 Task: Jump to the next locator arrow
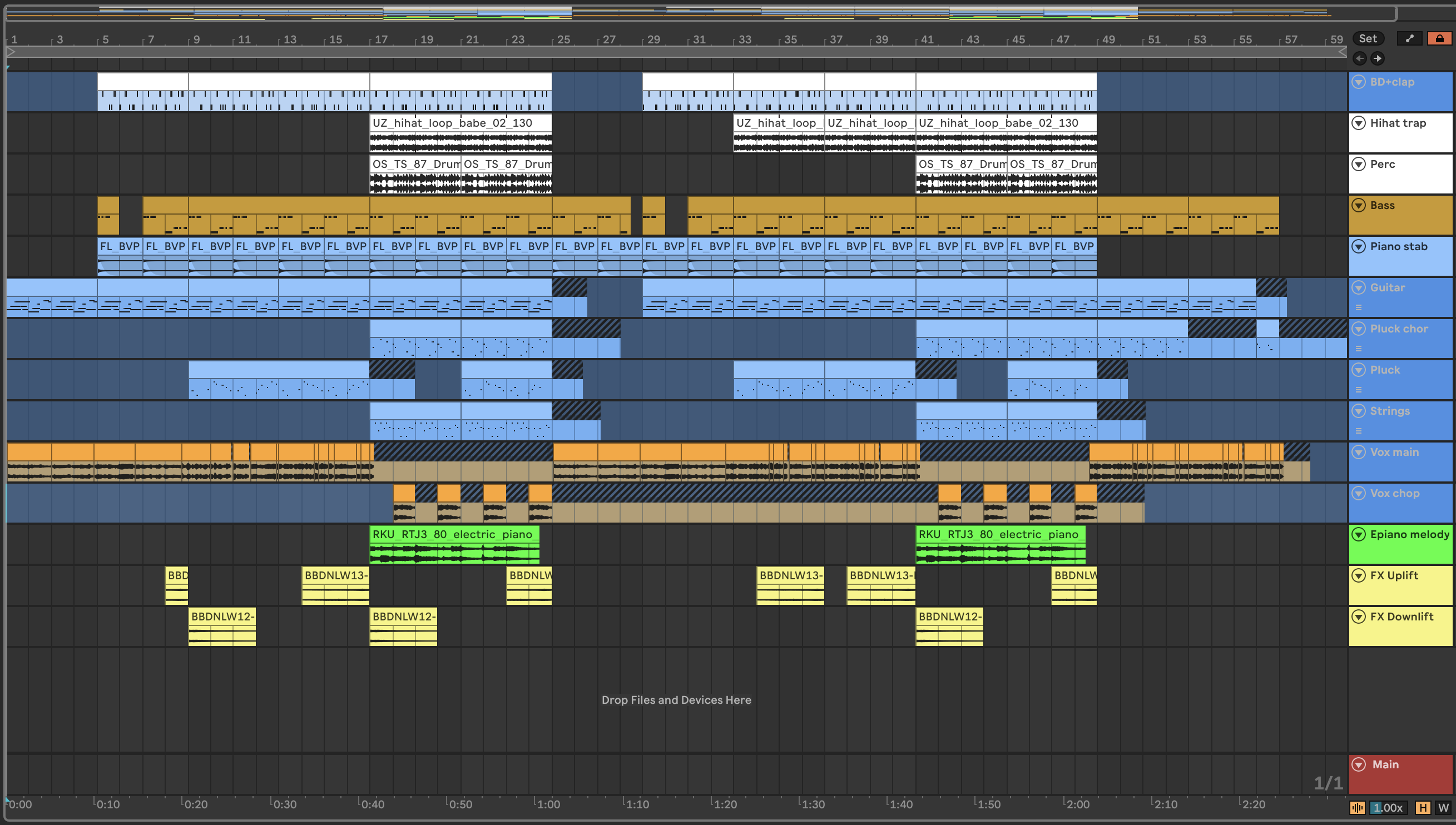[x=1377, y=58]
